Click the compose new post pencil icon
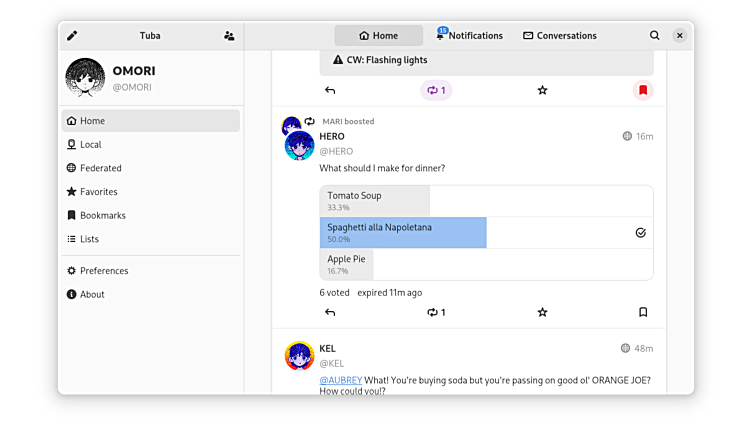Screen dimensions: 752x423 pos(72,36)
